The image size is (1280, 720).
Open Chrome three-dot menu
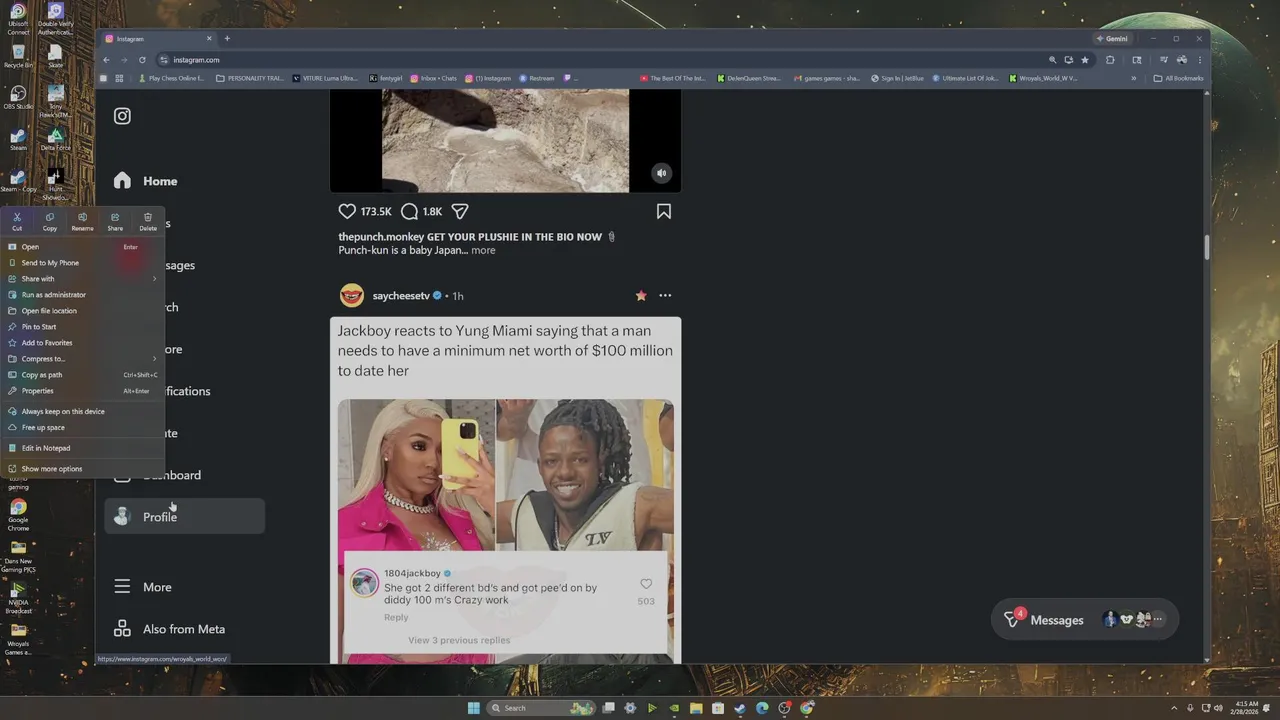[x=1200, y=60]
